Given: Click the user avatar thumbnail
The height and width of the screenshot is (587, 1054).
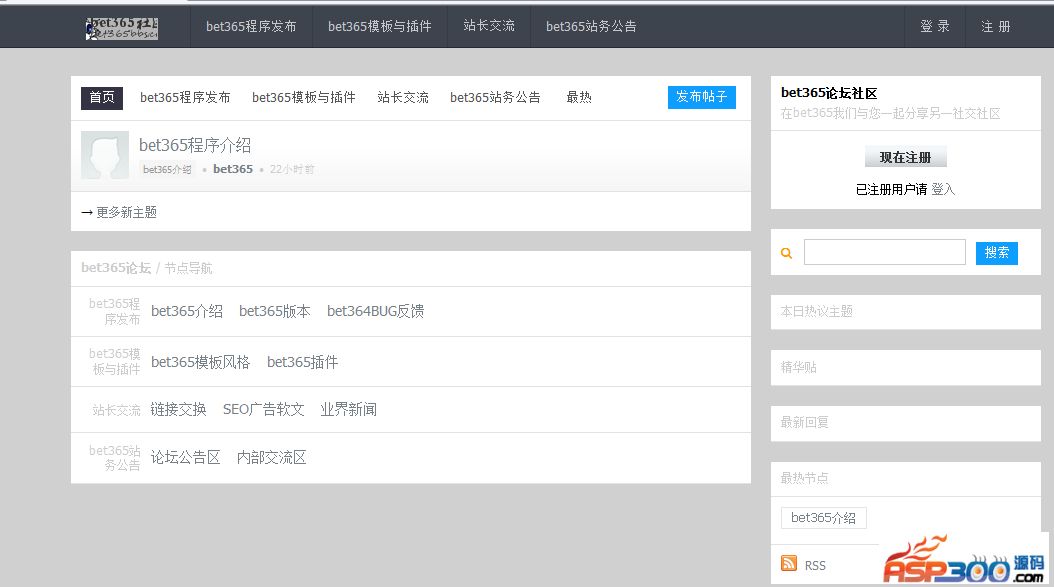Looking at the screenshot, I should 105,156.
